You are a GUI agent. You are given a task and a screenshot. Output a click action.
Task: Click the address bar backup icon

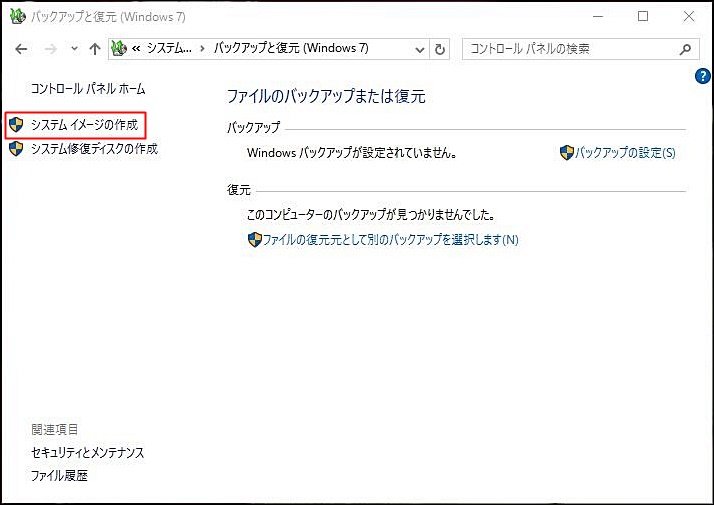point(119,48)
